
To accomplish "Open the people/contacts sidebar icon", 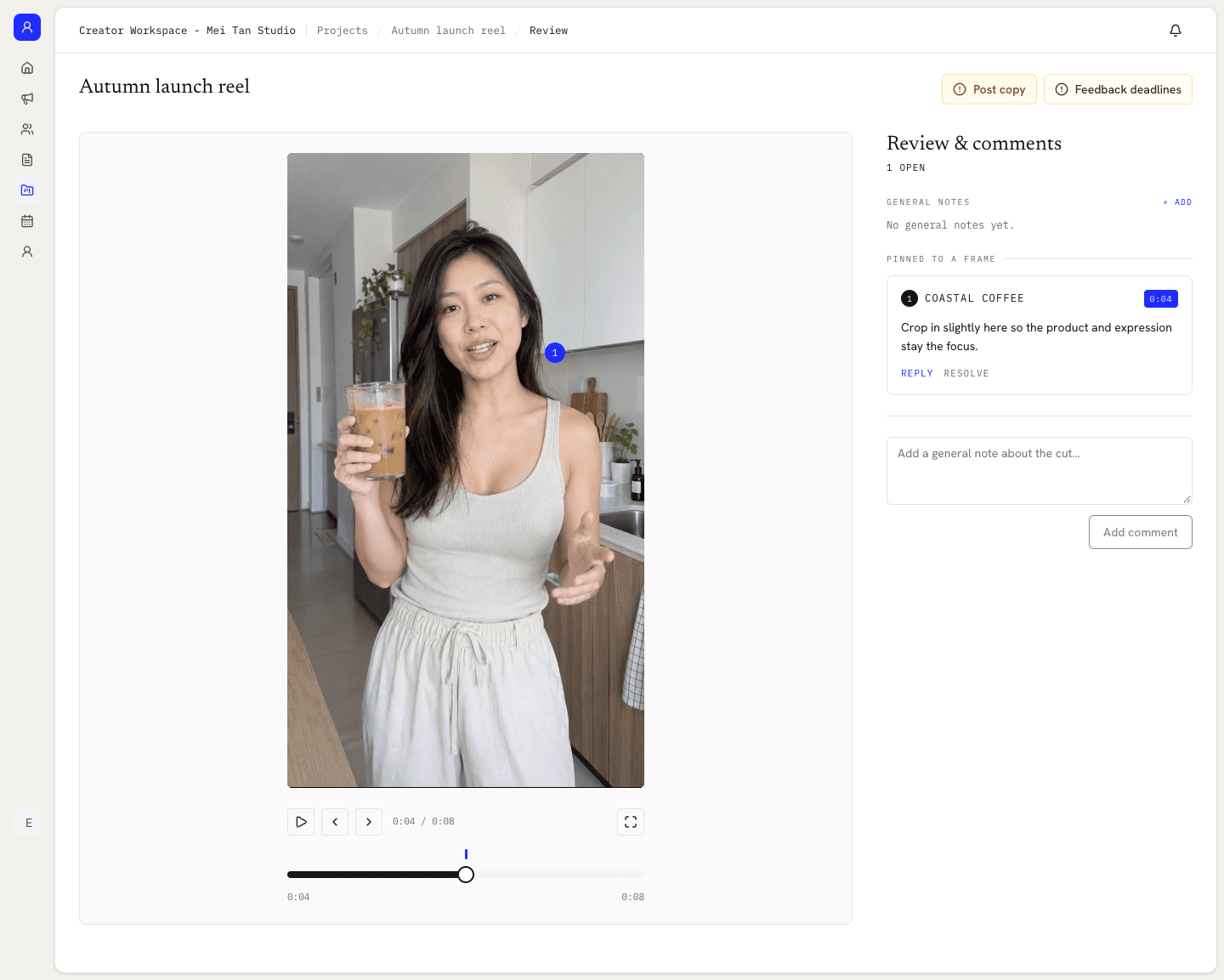I will pyautogui.click(x=27, y=129).
